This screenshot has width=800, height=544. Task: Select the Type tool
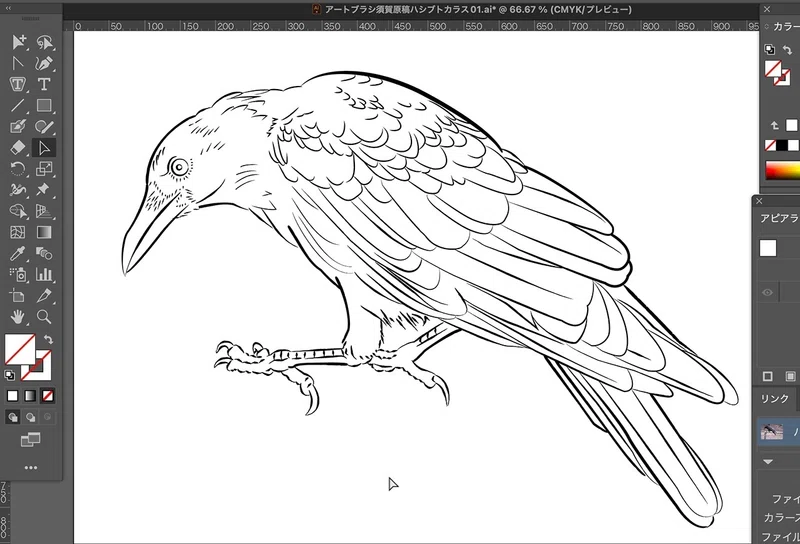point(44,84)
